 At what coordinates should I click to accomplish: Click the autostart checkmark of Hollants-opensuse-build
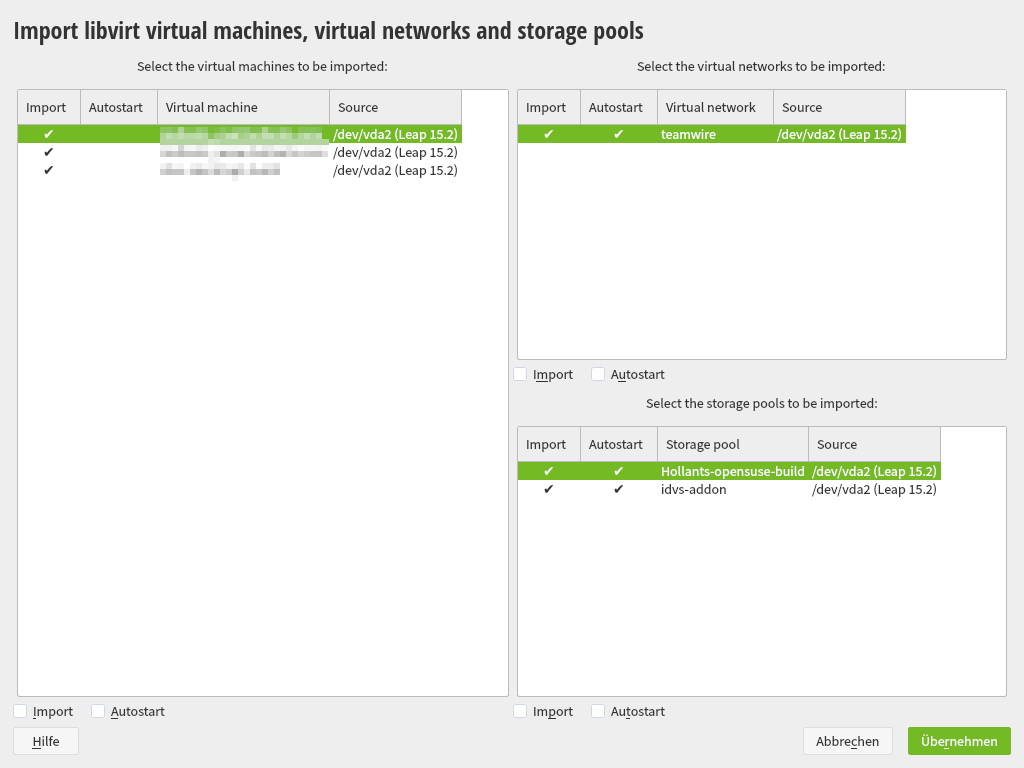[618, 471]
